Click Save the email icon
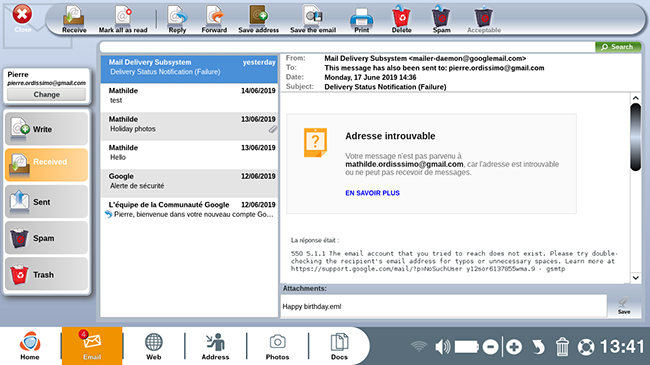Screen dimensions: 650x365 pos(313,19)
